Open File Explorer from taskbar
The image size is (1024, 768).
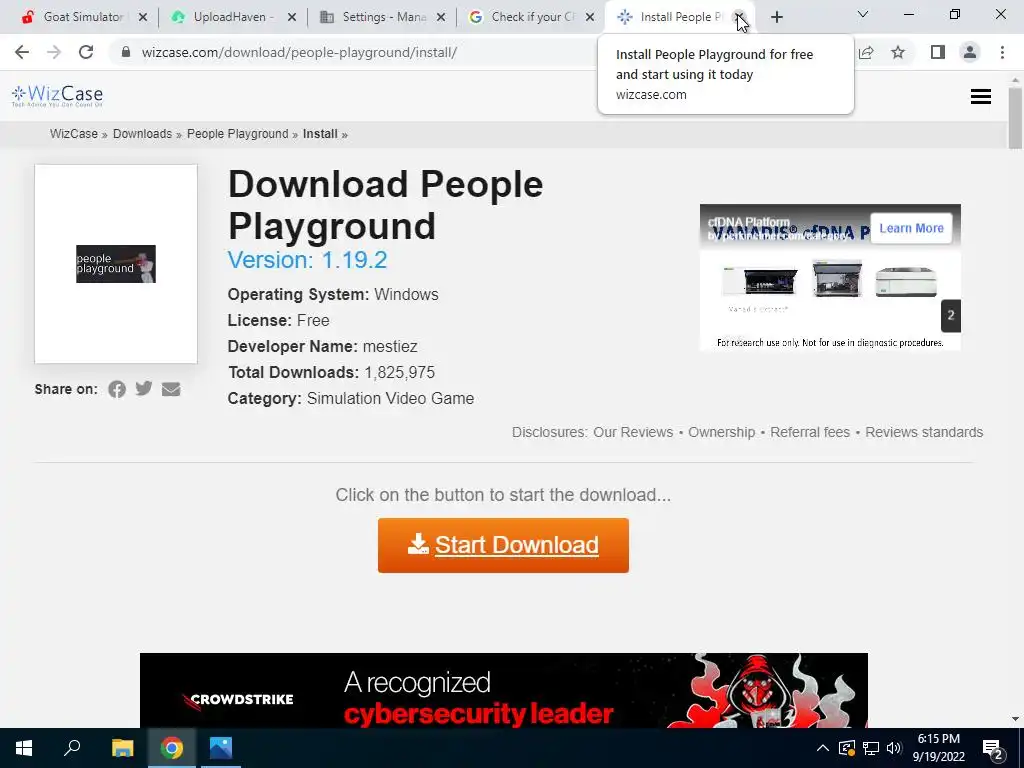point(122,748)
